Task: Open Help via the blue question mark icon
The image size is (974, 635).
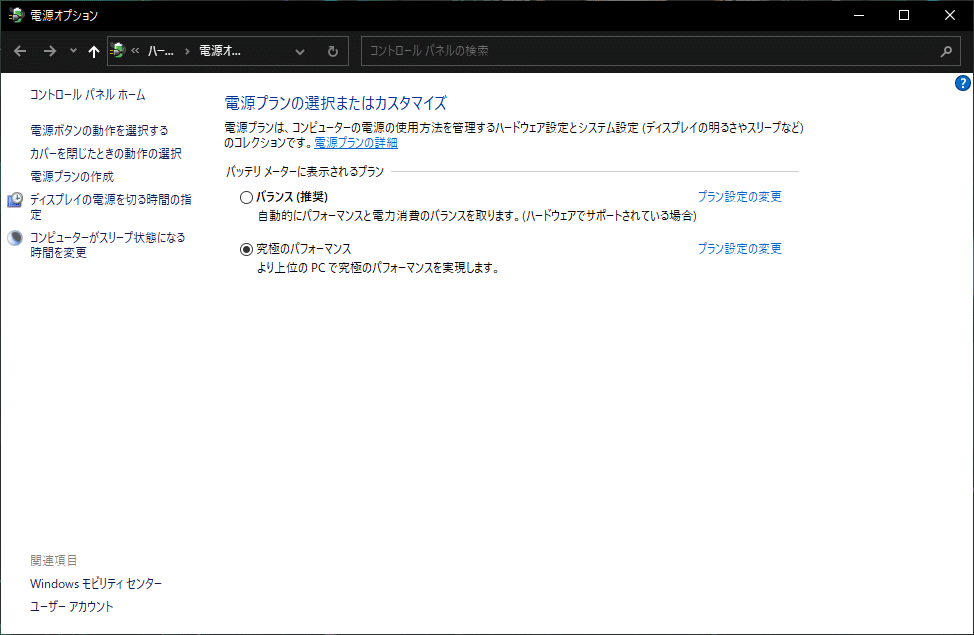Action: (x=962, y=84)
